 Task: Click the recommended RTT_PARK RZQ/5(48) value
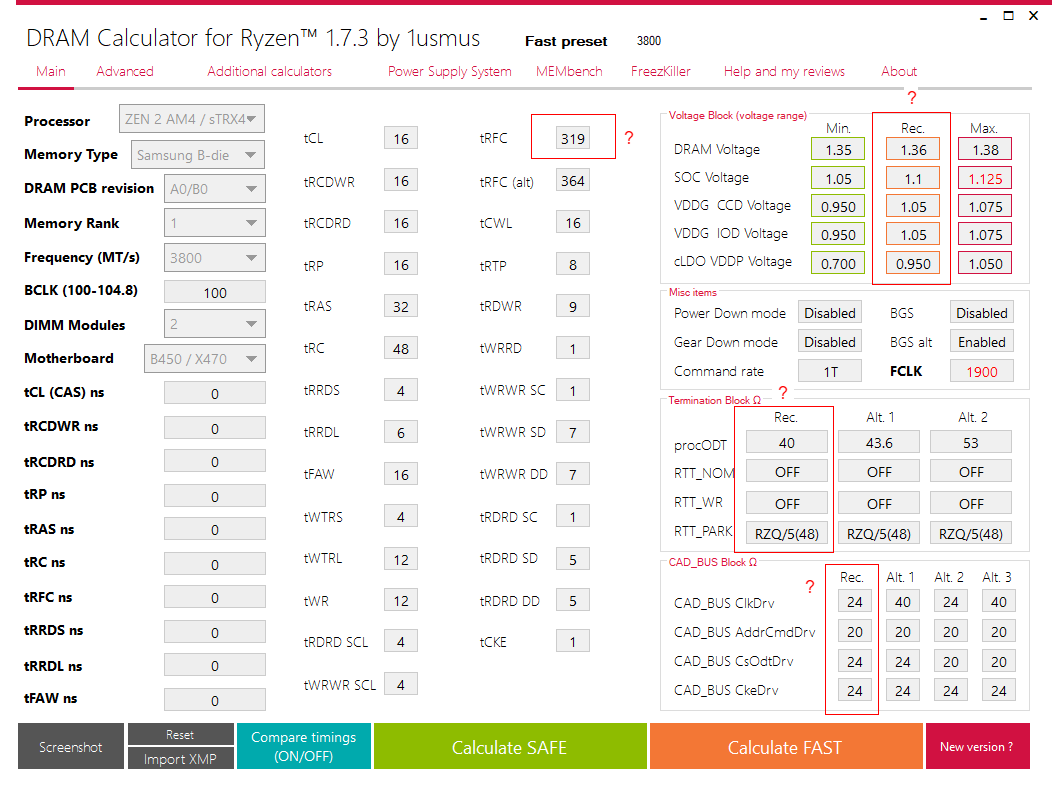[787, 533]
